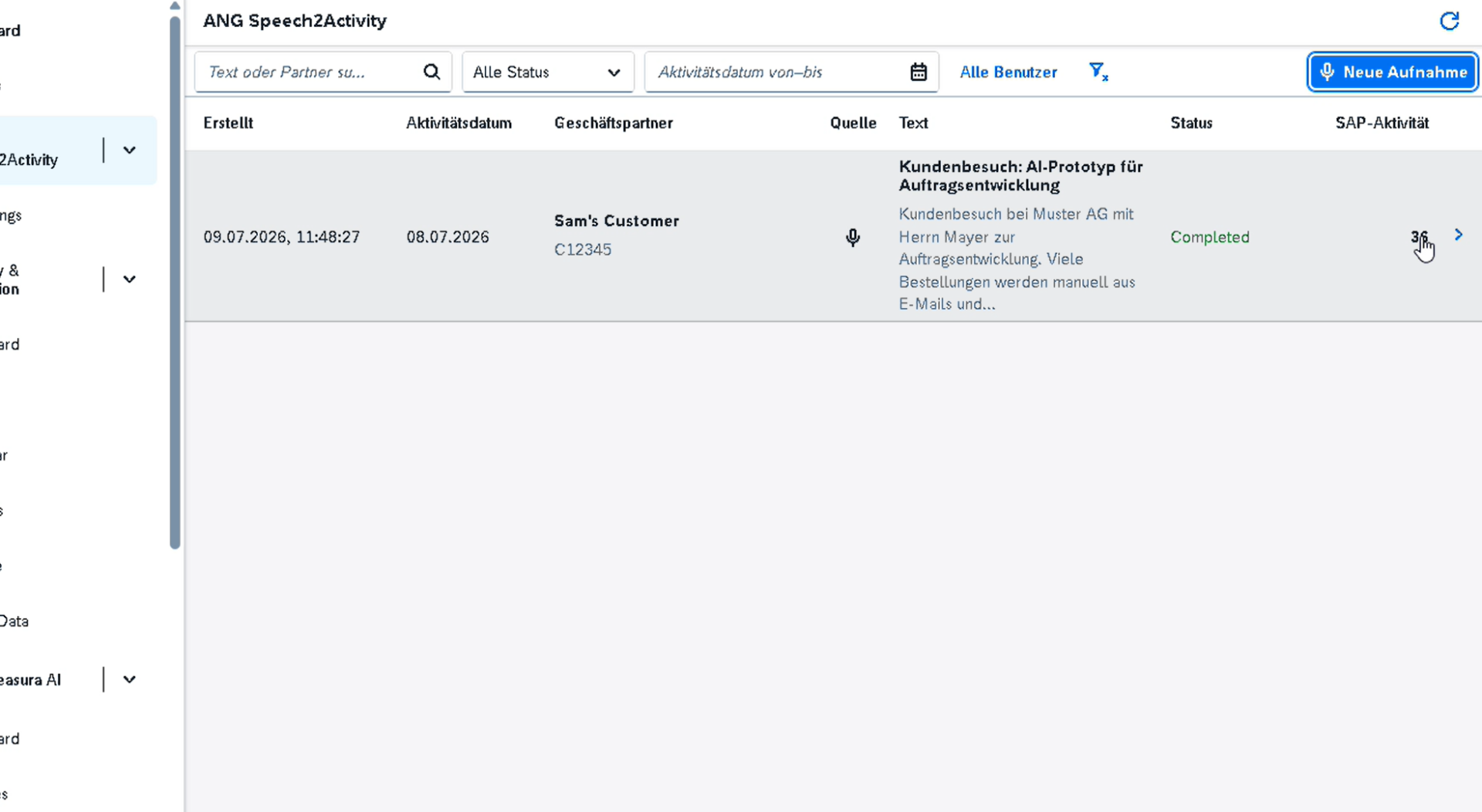
Task: Click the Alle Benutzer link
Action: tap(1008, 72)
